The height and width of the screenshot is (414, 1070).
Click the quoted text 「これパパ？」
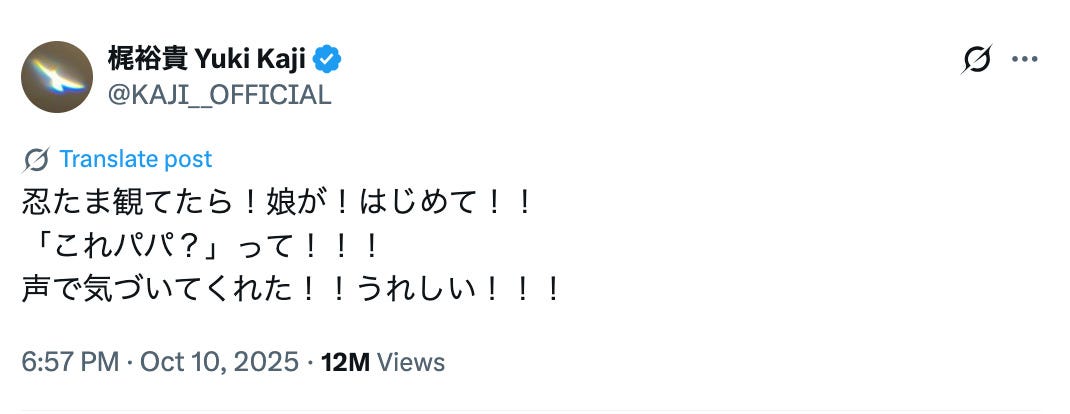116,247
